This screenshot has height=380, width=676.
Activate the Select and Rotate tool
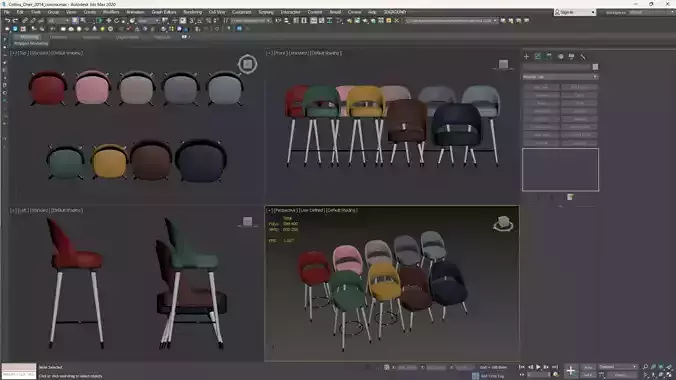116,20
